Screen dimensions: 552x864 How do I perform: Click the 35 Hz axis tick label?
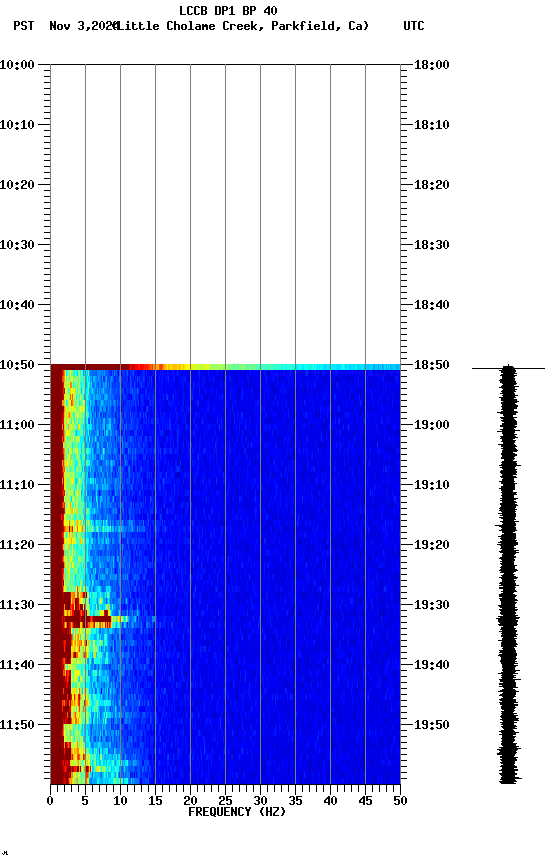tap(295, 801)
